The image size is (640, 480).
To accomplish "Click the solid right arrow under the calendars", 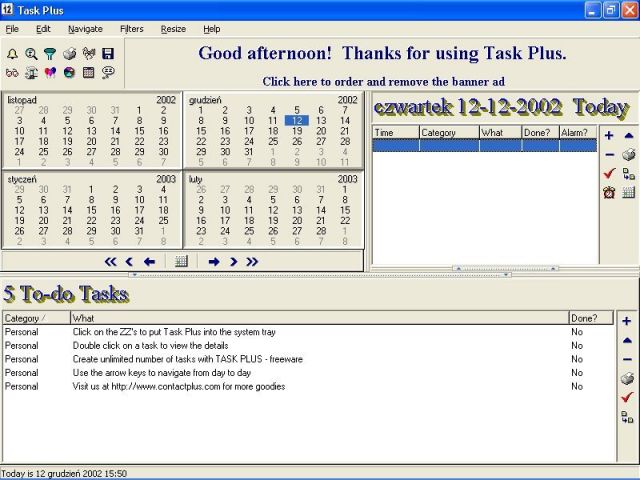I will coord(214,262).
